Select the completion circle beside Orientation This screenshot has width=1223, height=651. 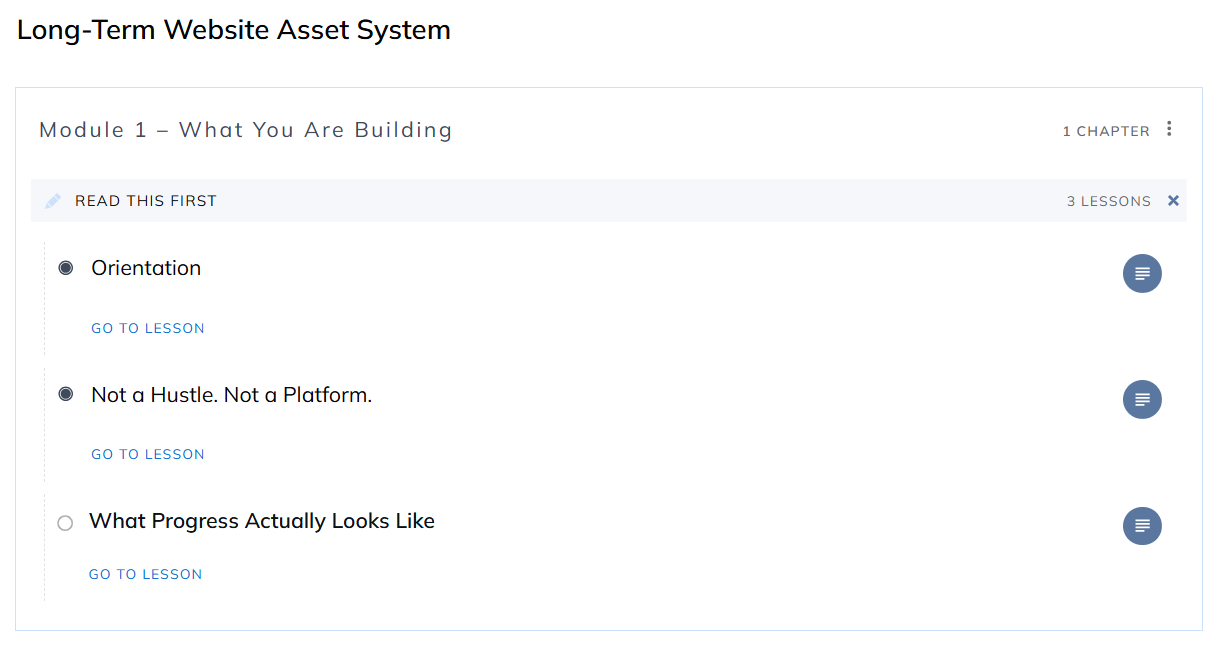click(x=65, y=266)
